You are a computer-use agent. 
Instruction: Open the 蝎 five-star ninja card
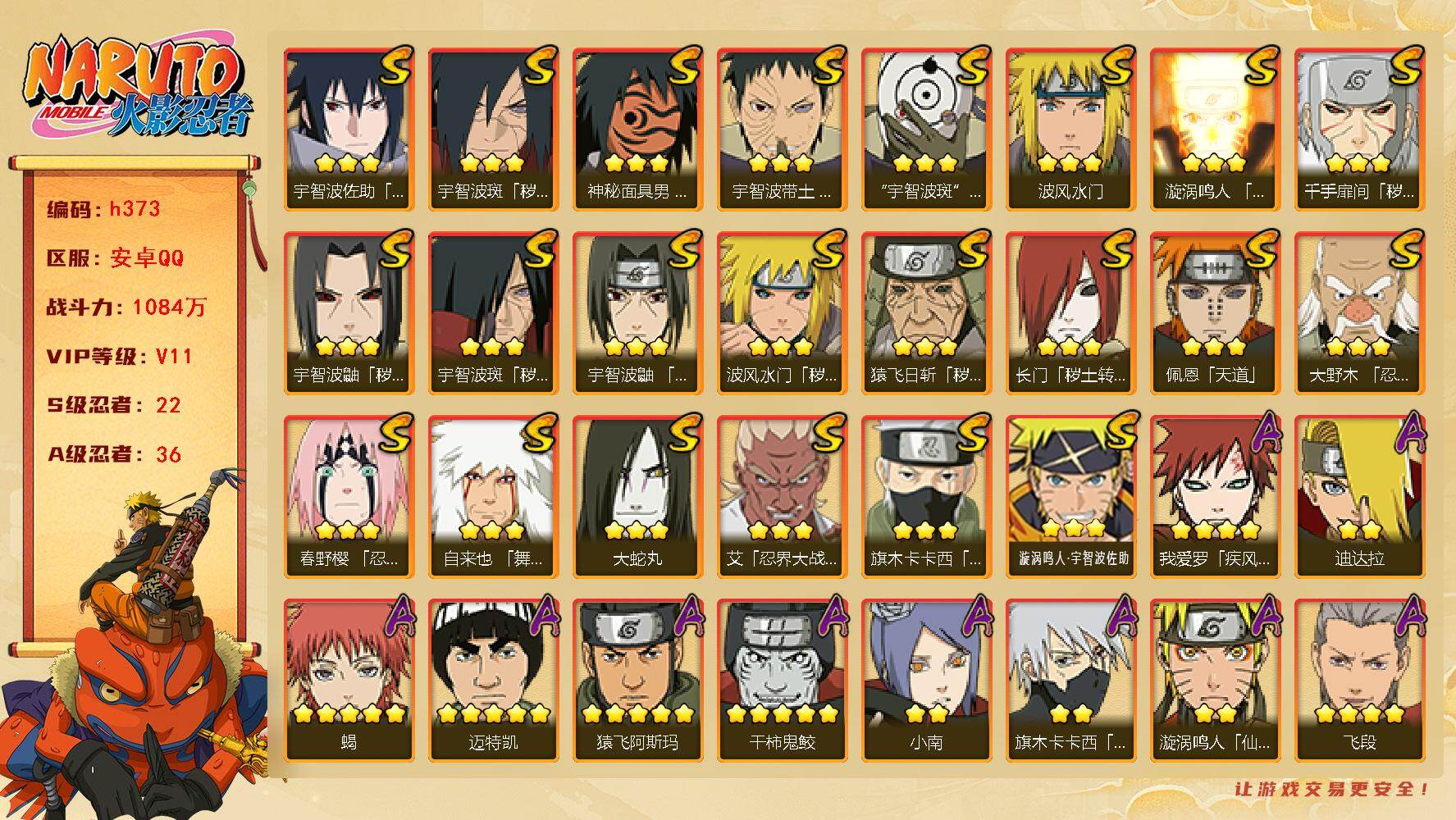[x=348, y=681]
